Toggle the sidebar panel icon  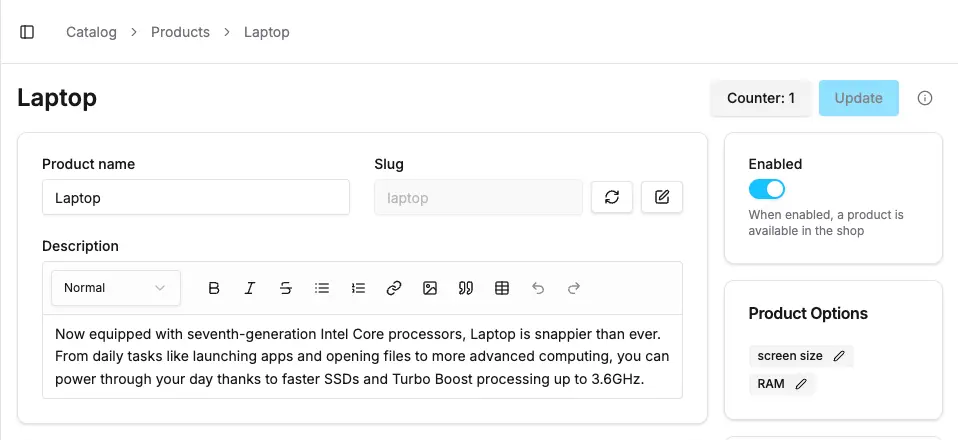click(27, 32)
